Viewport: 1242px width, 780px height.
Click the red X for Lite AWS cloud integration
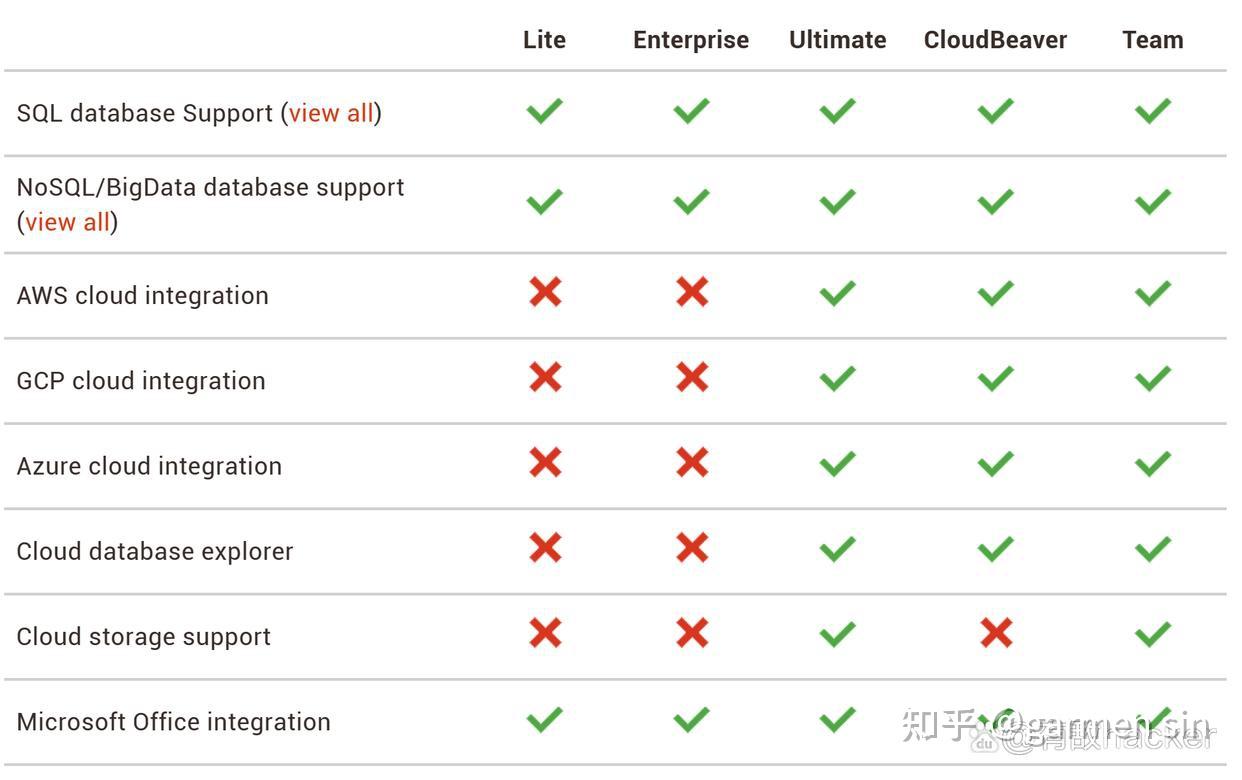(545, 292)
